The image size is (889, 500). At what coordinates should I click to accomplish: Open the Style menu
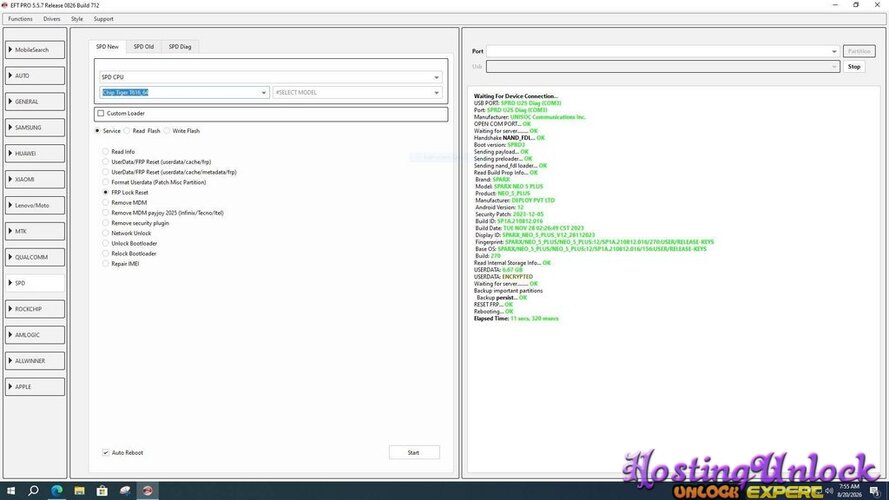click(x=77, y=19)
